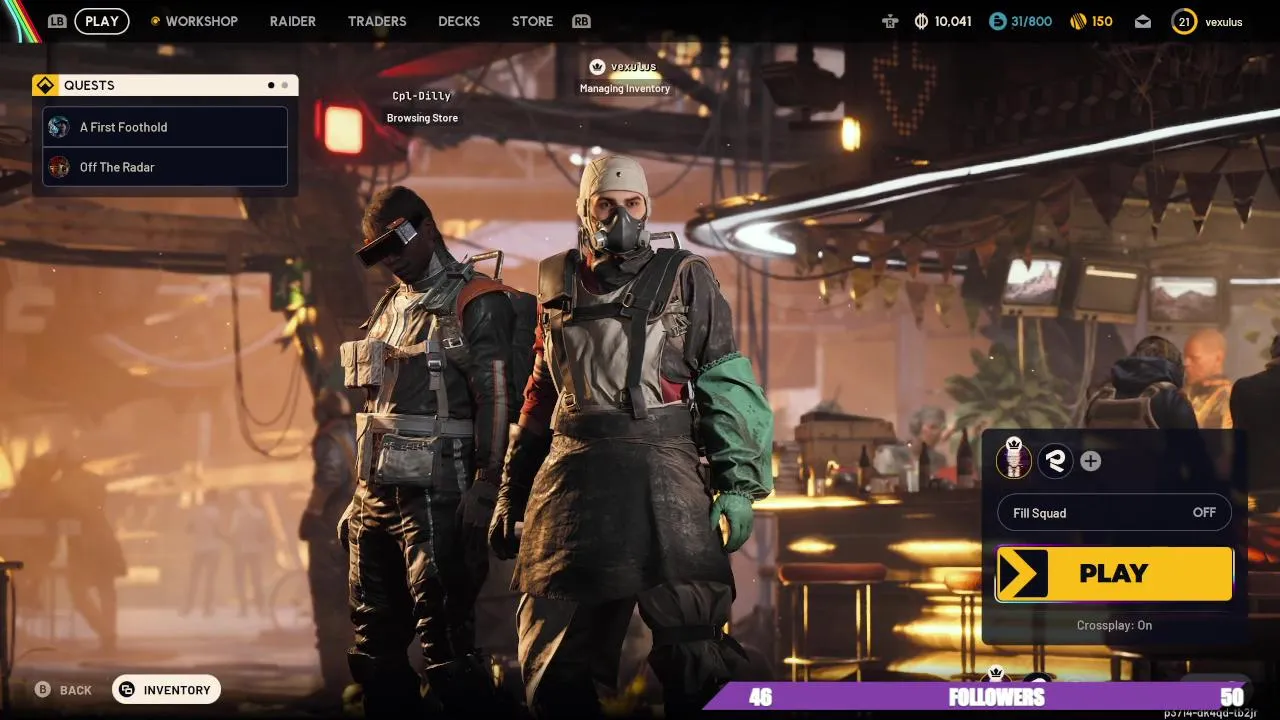
Task: Click the yellow Quests diamond icon
Action: coord(45,85)
